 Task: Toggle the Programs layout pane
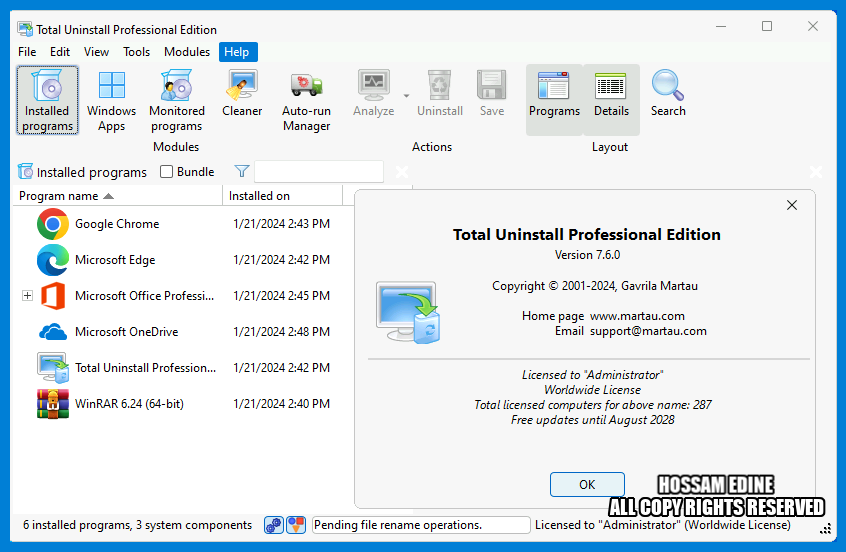554,100
